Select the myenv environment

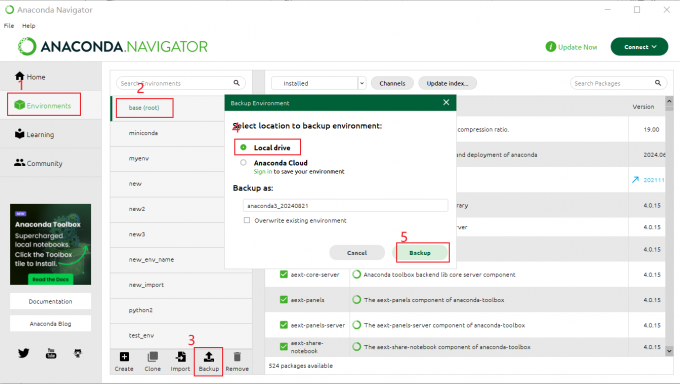pyautogui.click(x=181, y=158)
